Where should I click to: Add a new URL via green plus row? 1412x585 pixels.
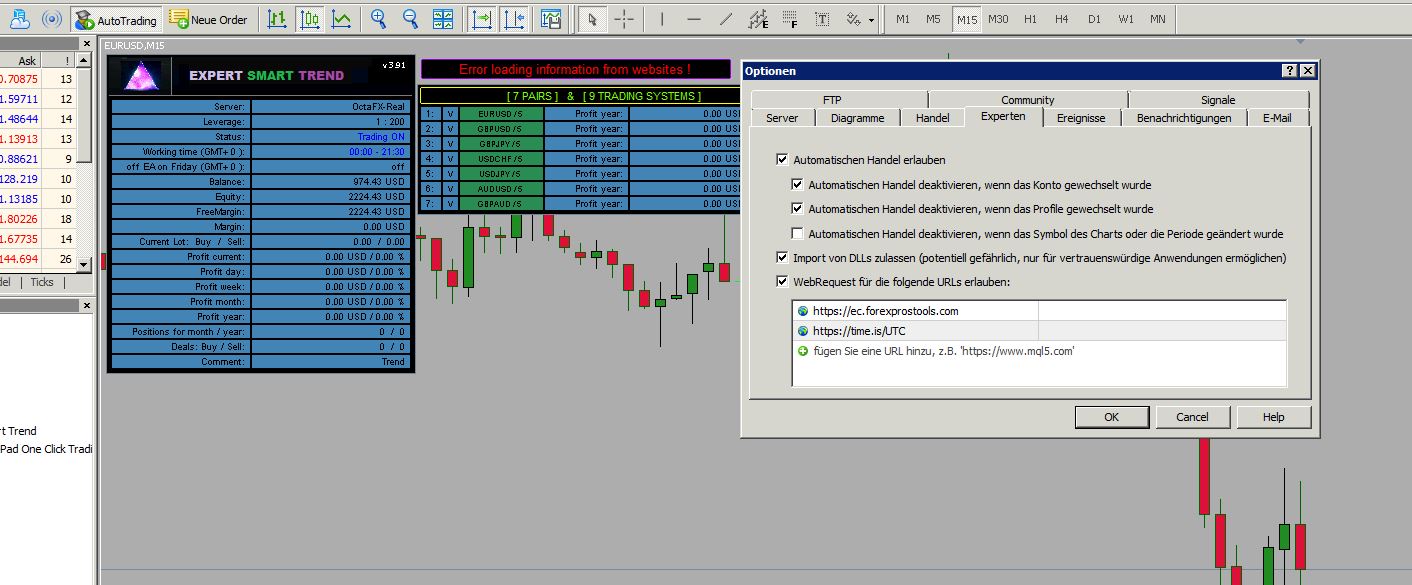tap(1039, 351)
